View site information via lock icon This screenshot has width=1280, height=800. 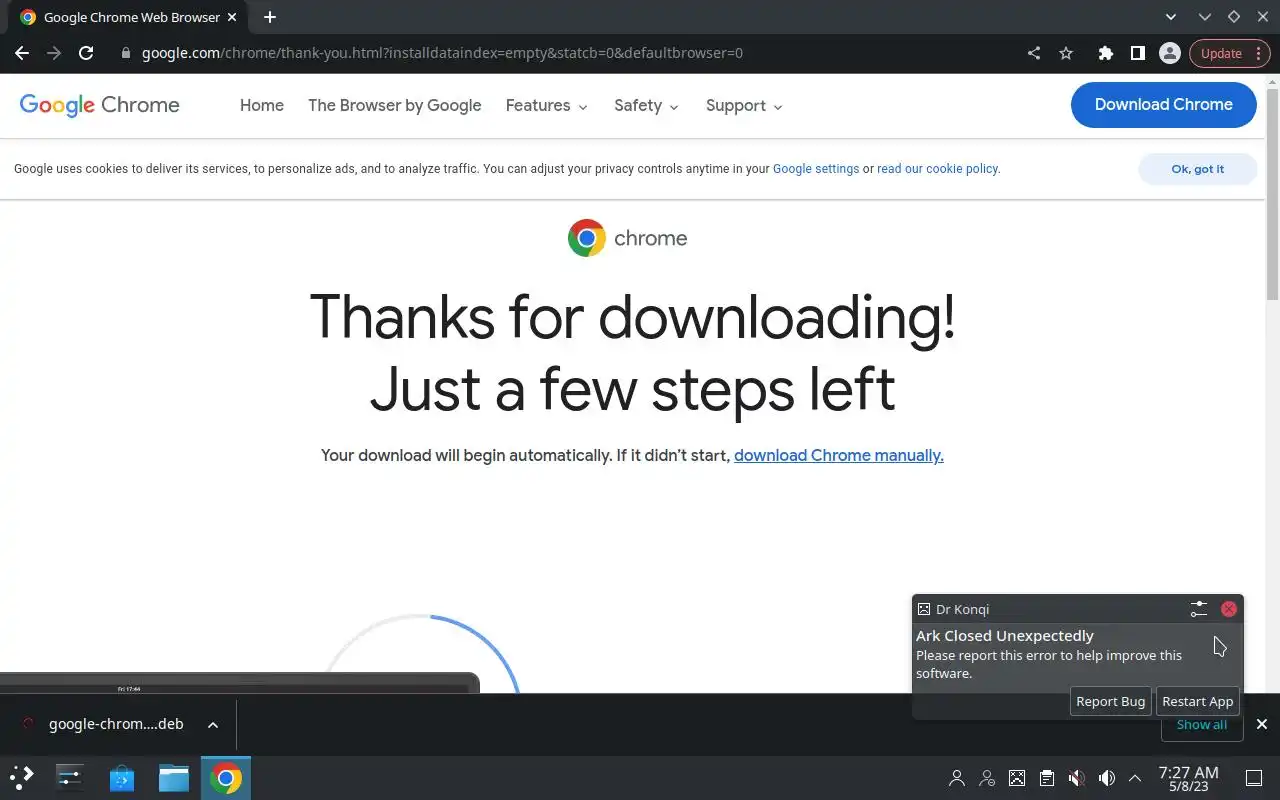(126, 53)
